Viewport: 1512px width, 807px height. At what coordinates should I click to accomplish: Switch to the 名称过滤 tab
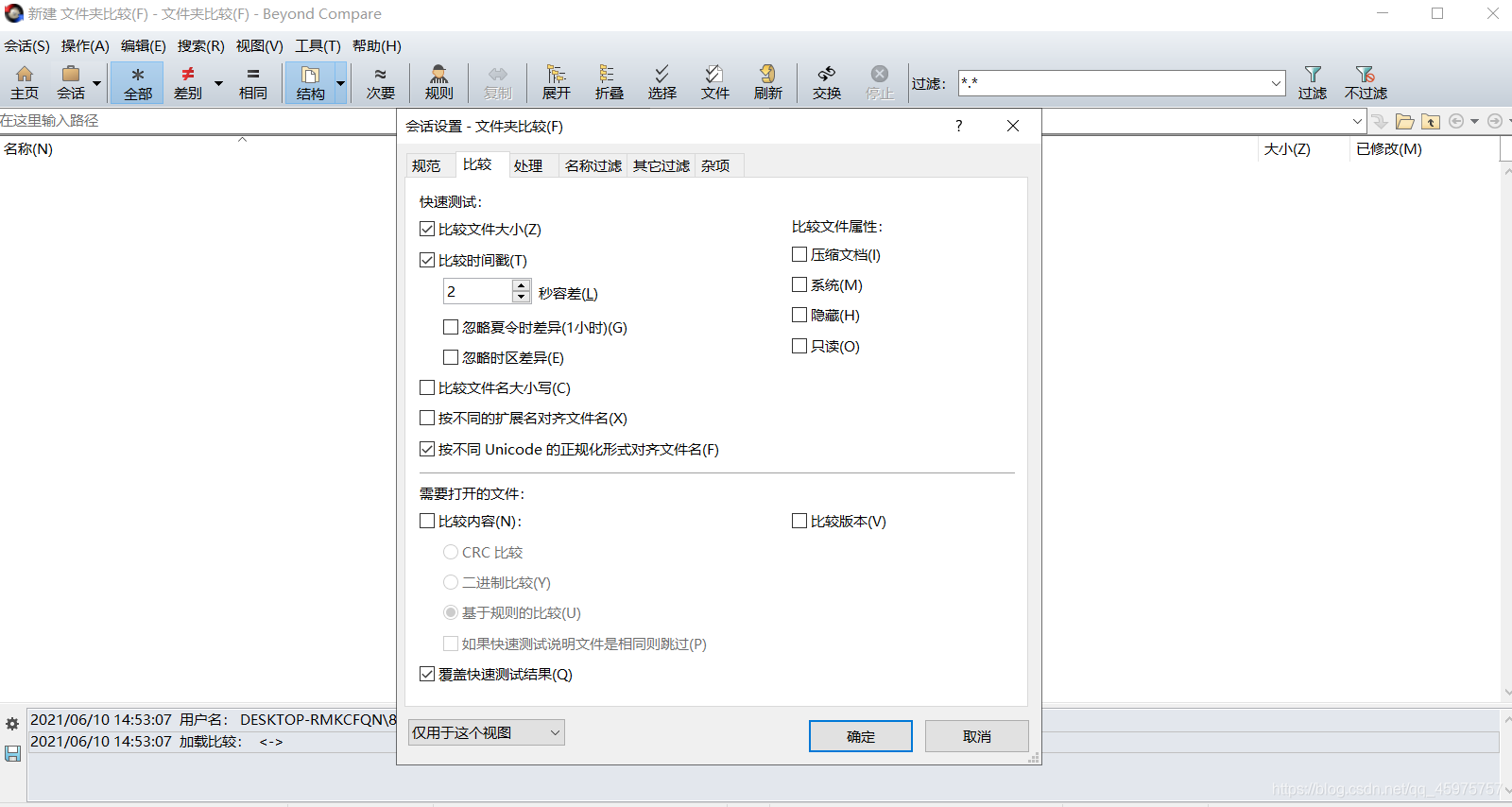(x=593, y=165)
